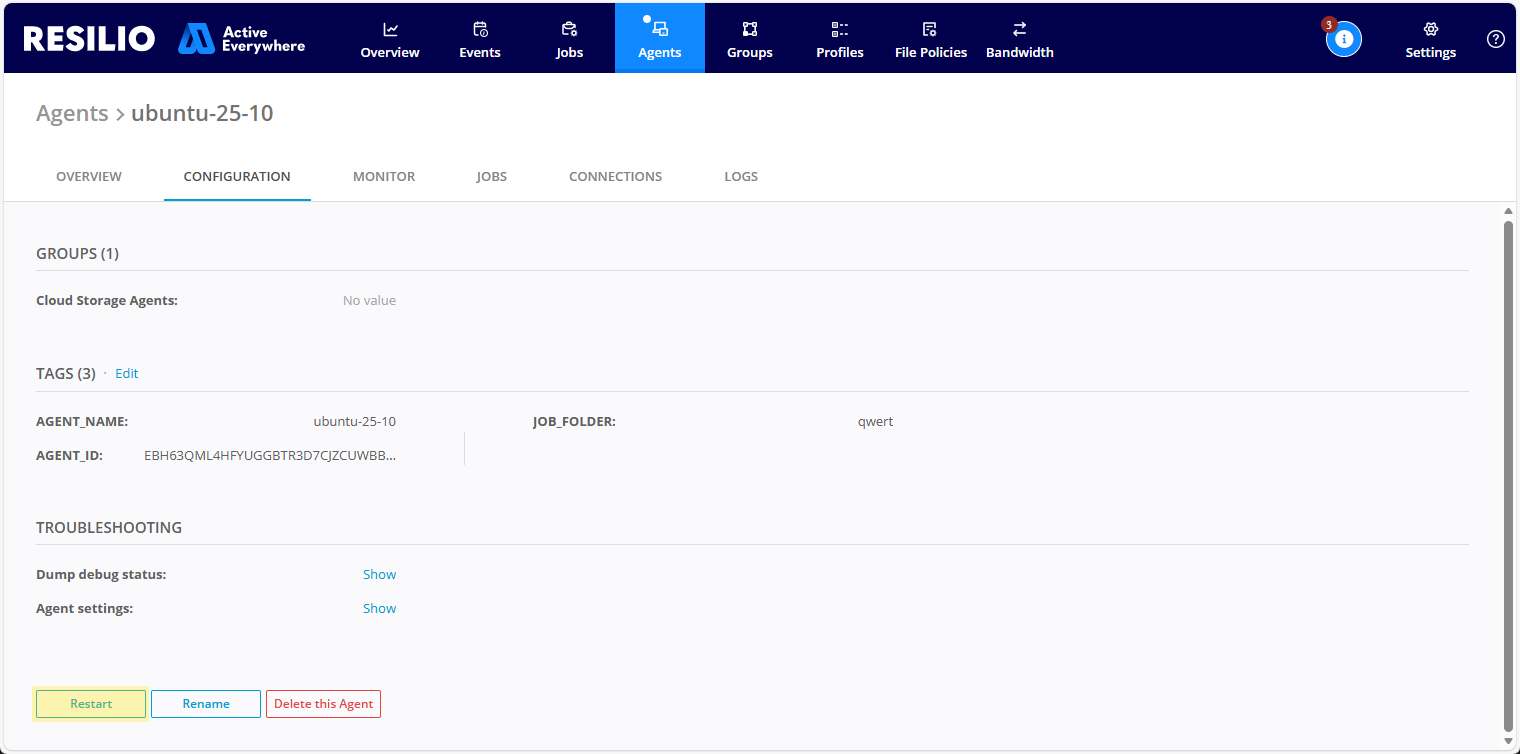Click the help question mark icon
Screen dimensions: 1520x754
tap(1495, 39)
